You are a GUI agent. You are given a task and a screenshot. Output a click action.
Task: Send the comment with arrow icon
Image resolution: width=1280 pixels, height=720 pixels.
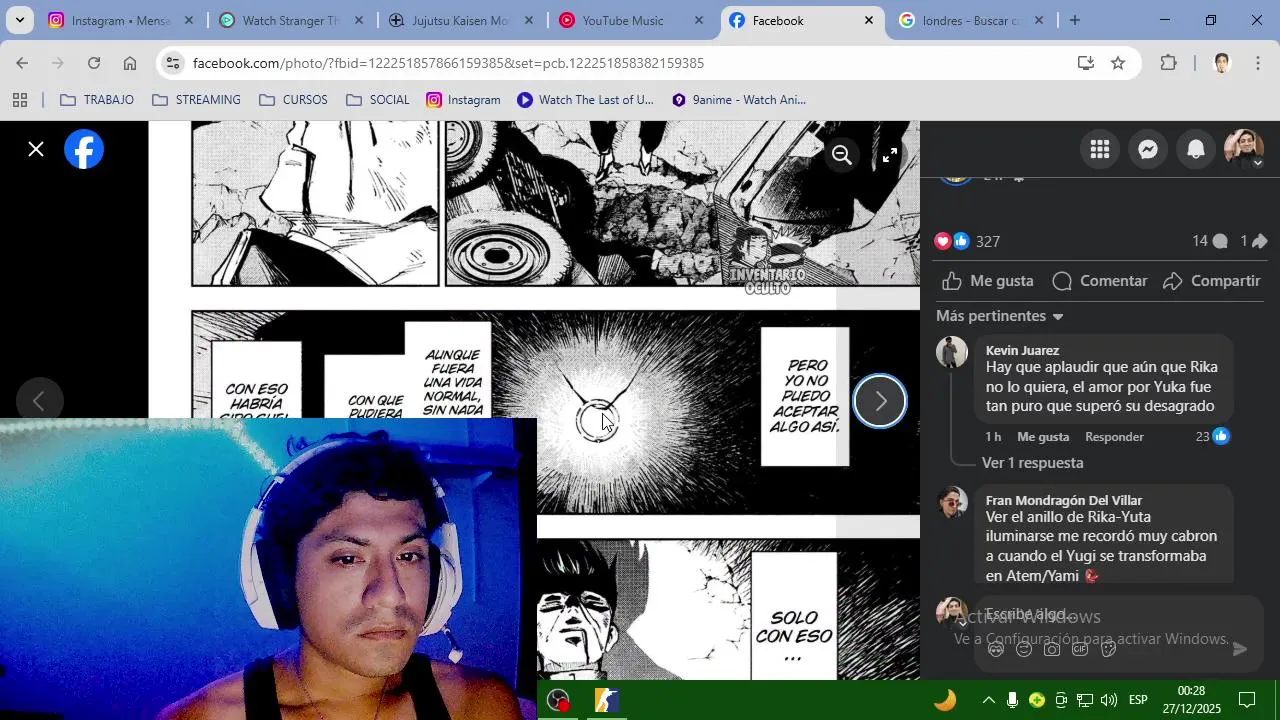1240,649
